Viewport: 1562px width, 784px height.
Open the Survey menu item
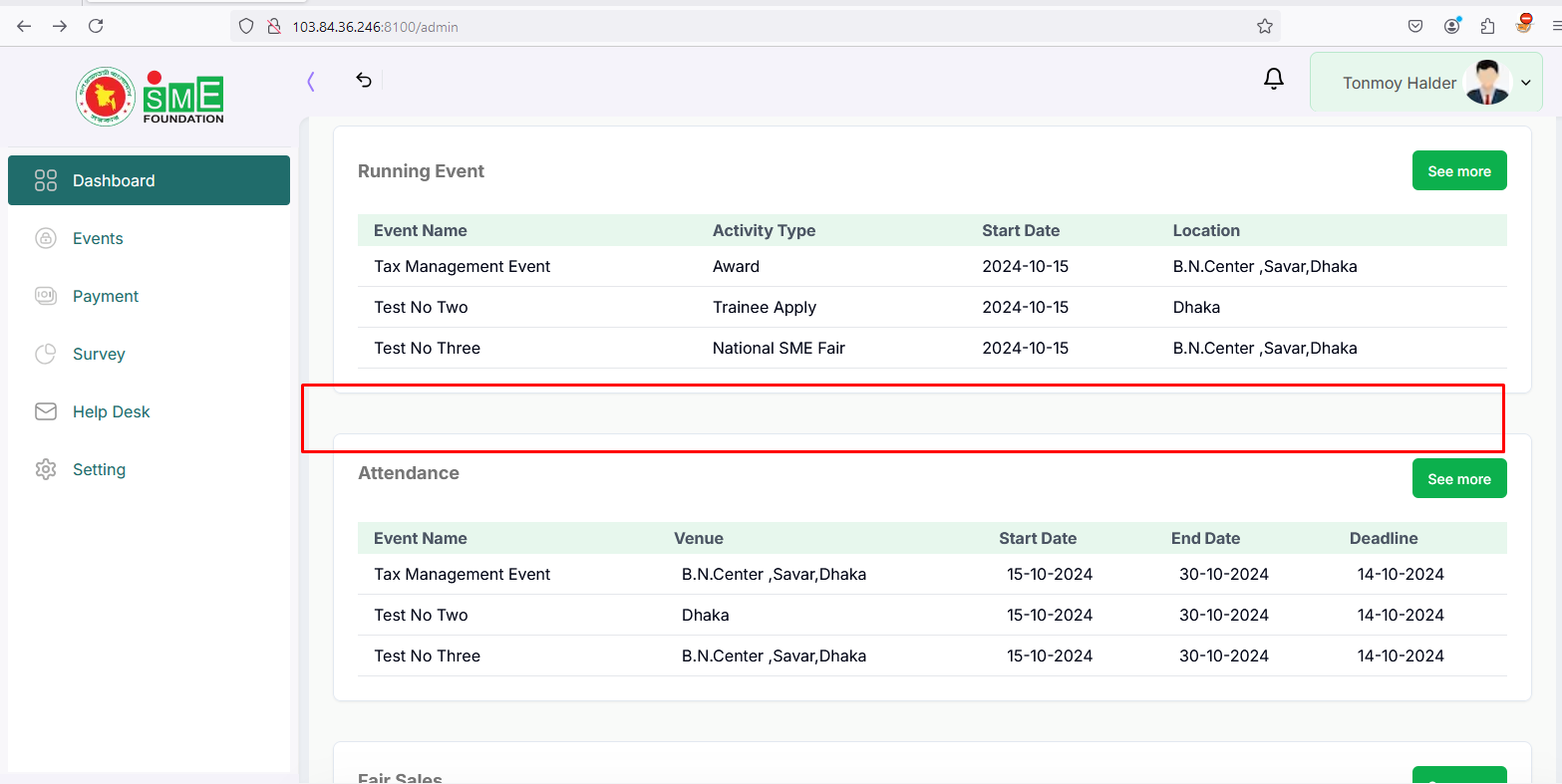(x=149, y=354)
